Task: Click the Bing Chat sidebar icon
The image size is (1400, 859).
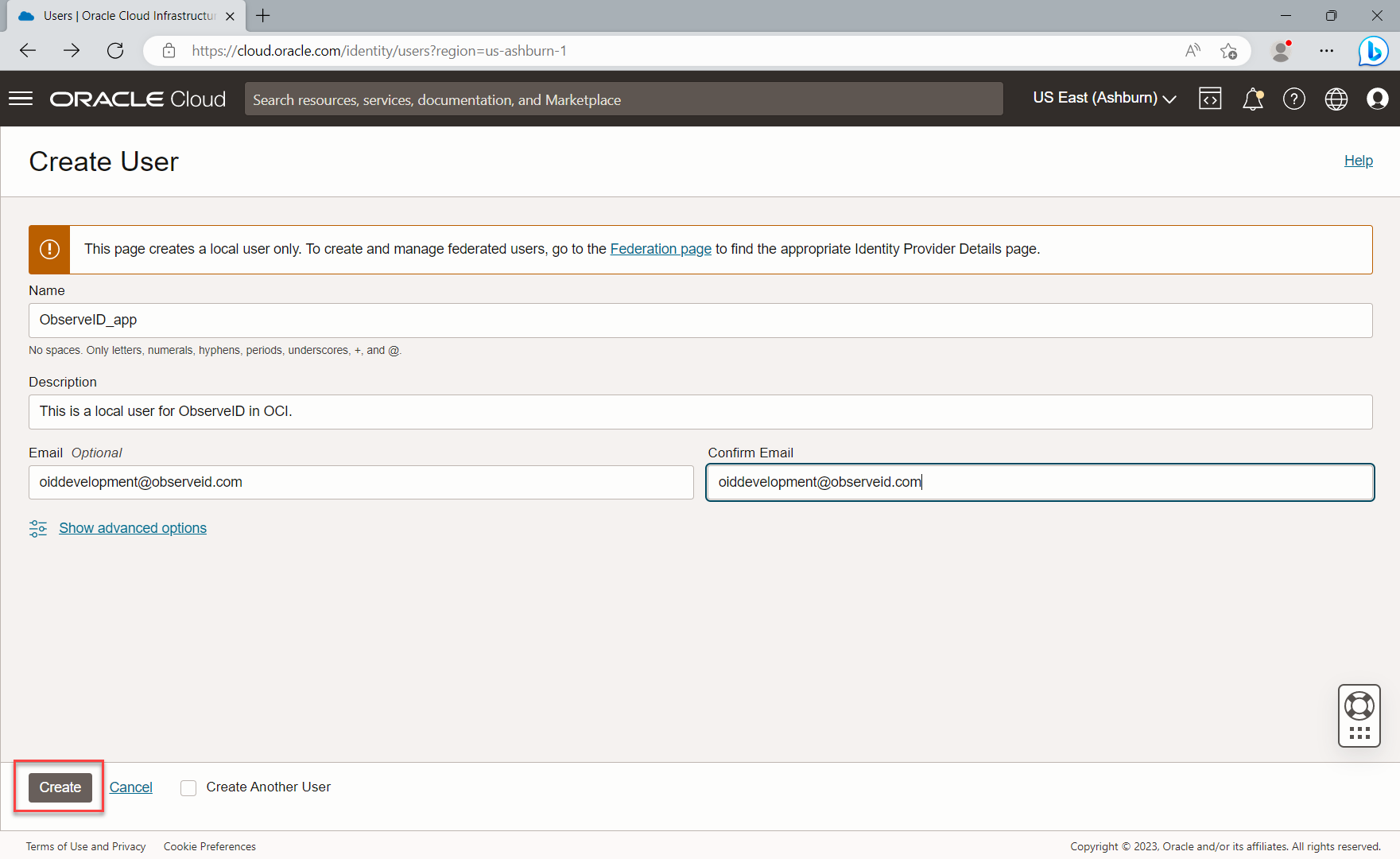Action: click(x=1373, y=51)
